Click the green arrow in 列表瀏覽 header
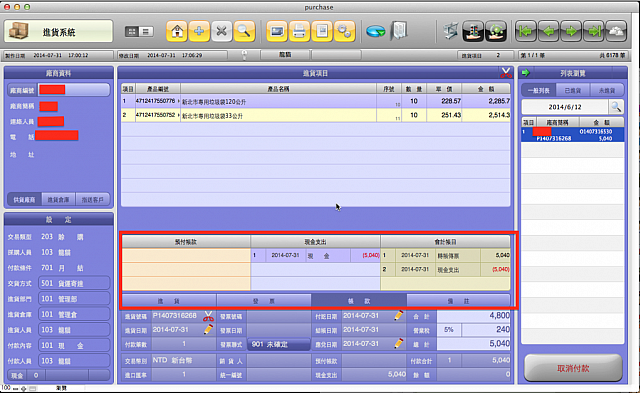 pyautogui.click(x=526, y=73)
